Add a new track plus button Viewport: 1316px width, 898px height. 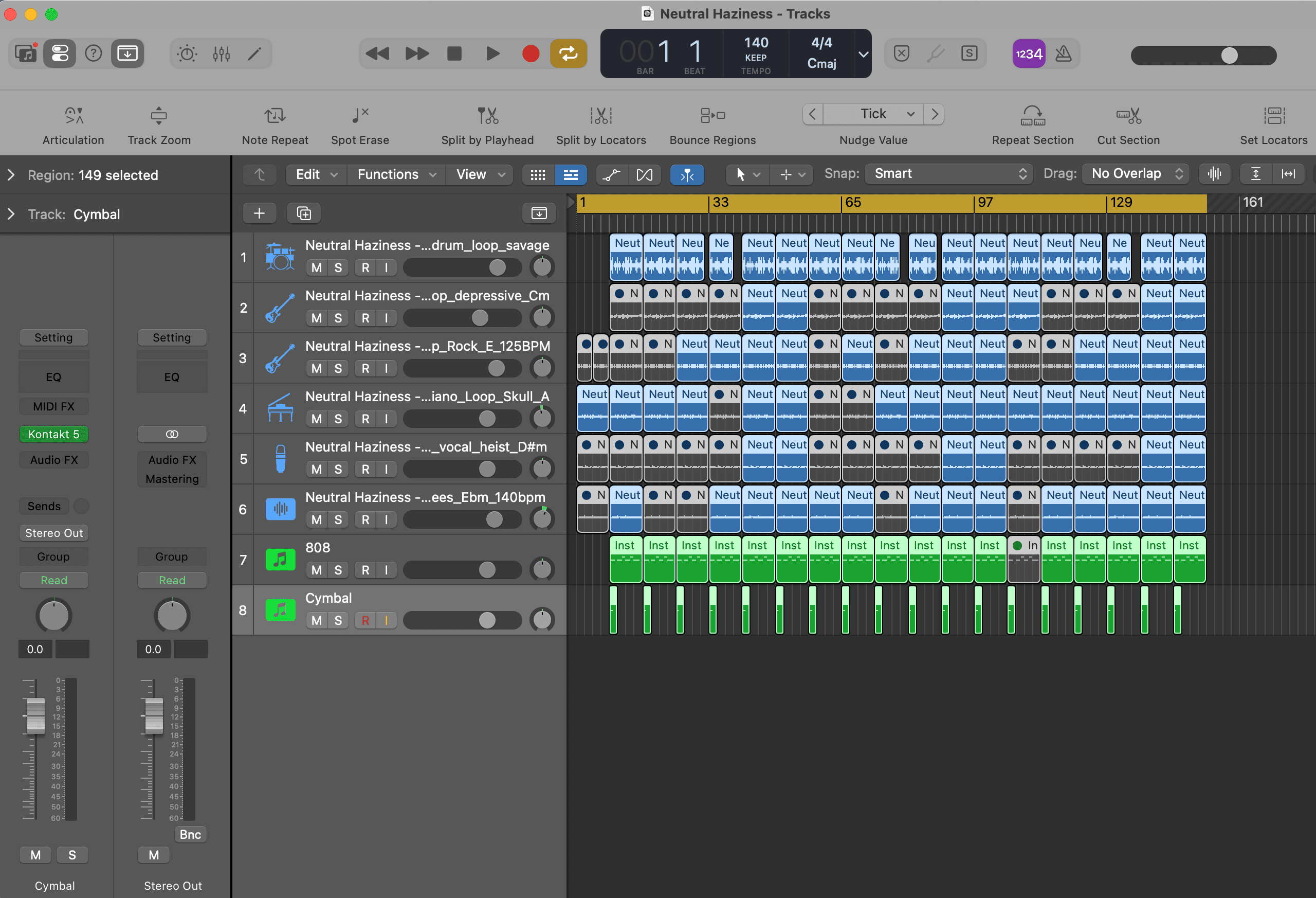260,213
